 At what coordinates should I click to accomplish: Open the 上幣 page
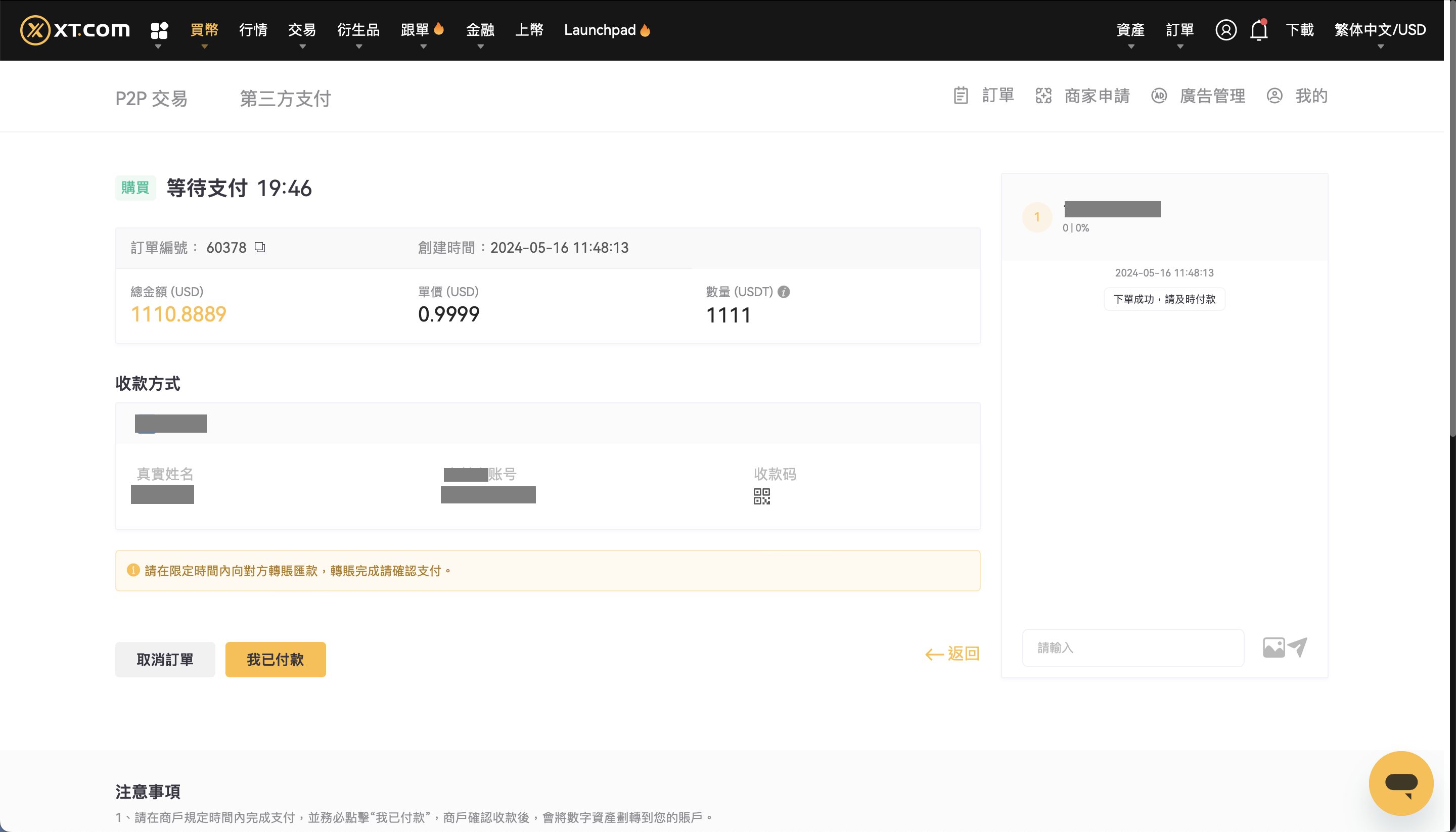pos(529,30)
